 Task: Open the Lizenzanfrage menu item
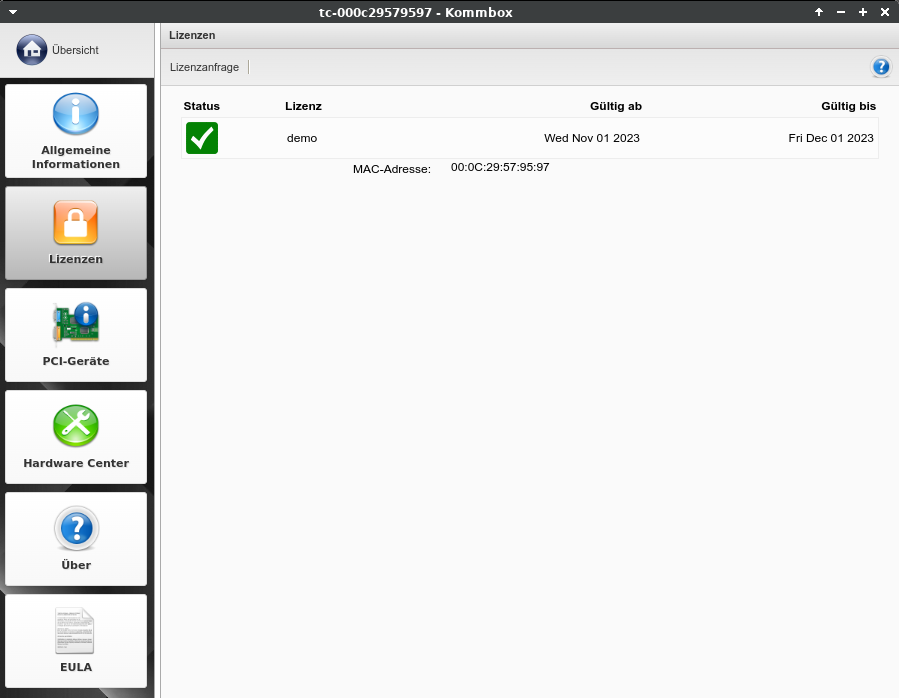click(x=204, y=67)
